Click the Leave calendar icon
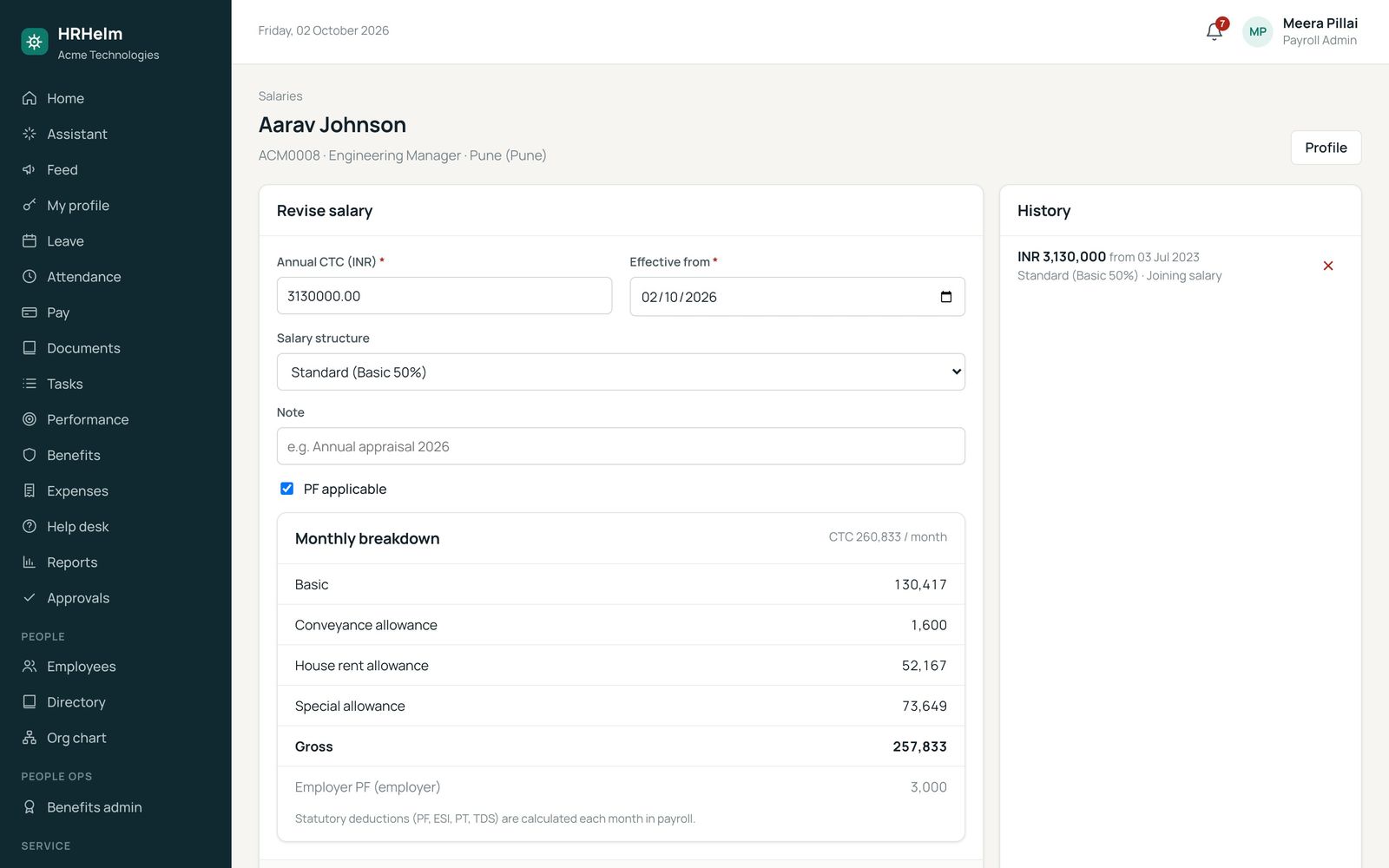The width and height of the screenshot is (1389, 868). click(x=30, y=240)
